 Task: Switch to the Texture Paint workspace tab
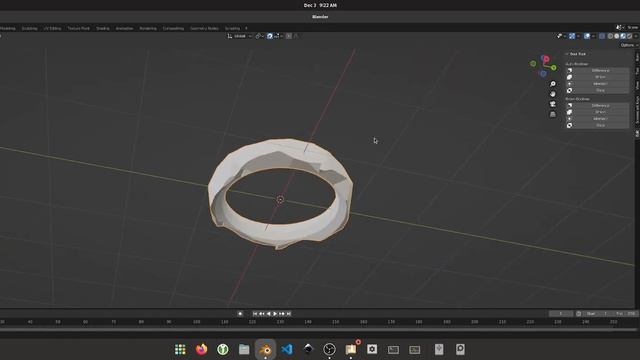tap(78, 28)
